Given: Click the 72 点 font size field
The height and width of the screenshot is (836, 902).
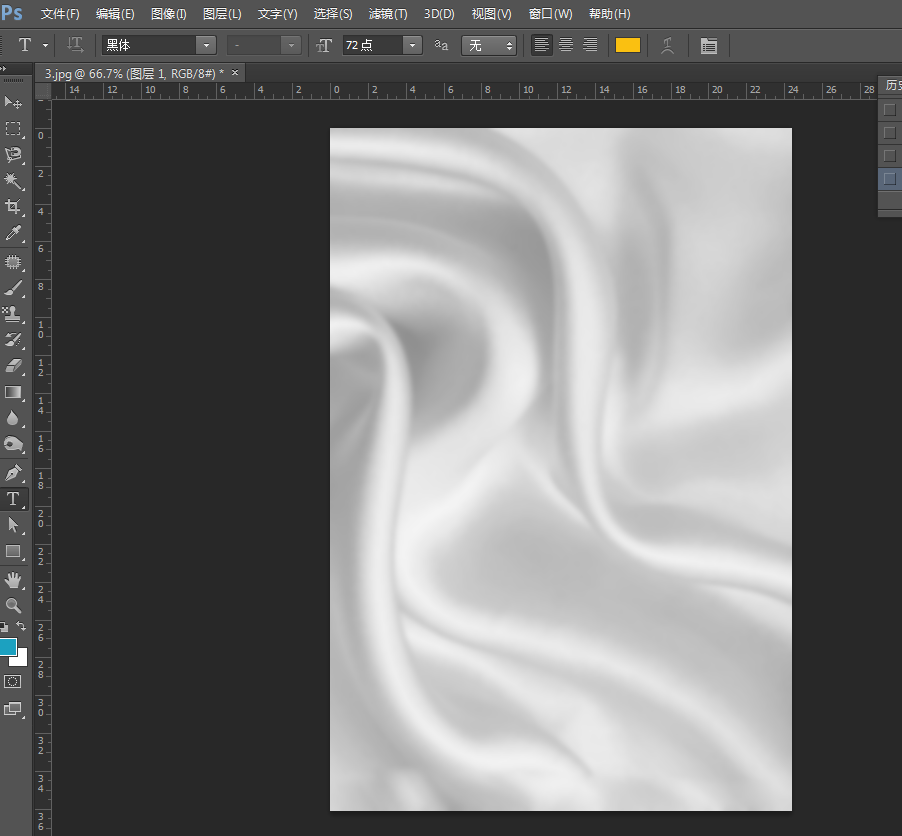Looking at the screenshot, I should pyautogui.click(x=373, y=45).
